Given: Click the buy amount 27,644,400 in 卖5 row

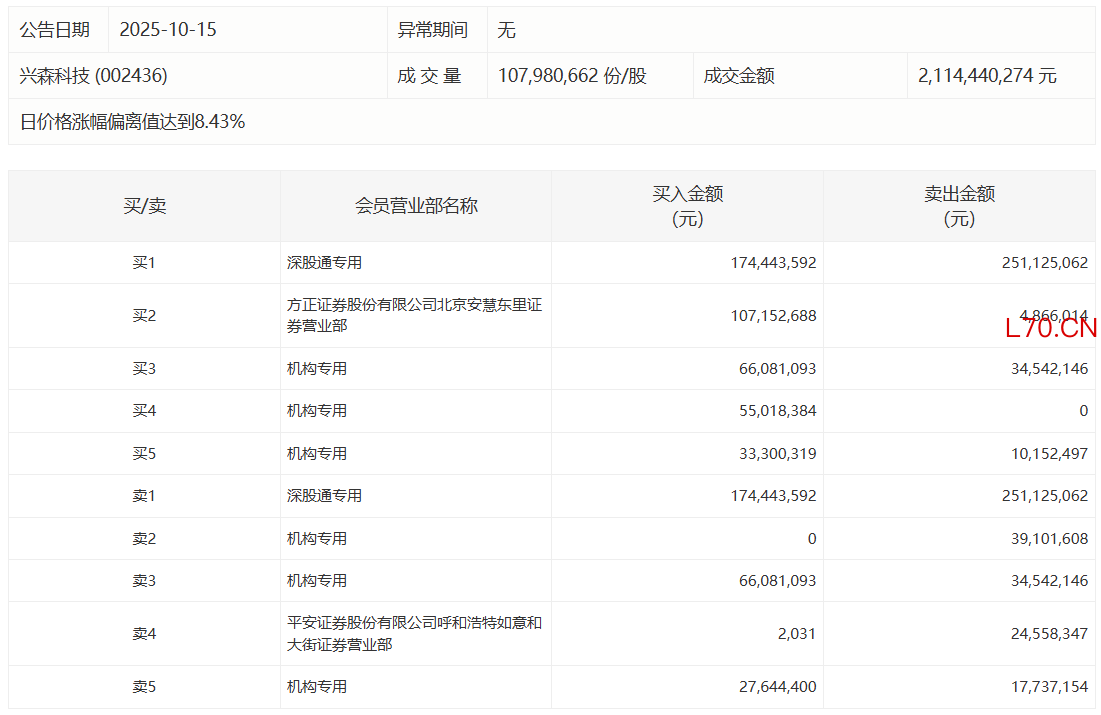Looking at the screenshot, I should point(777,687).
